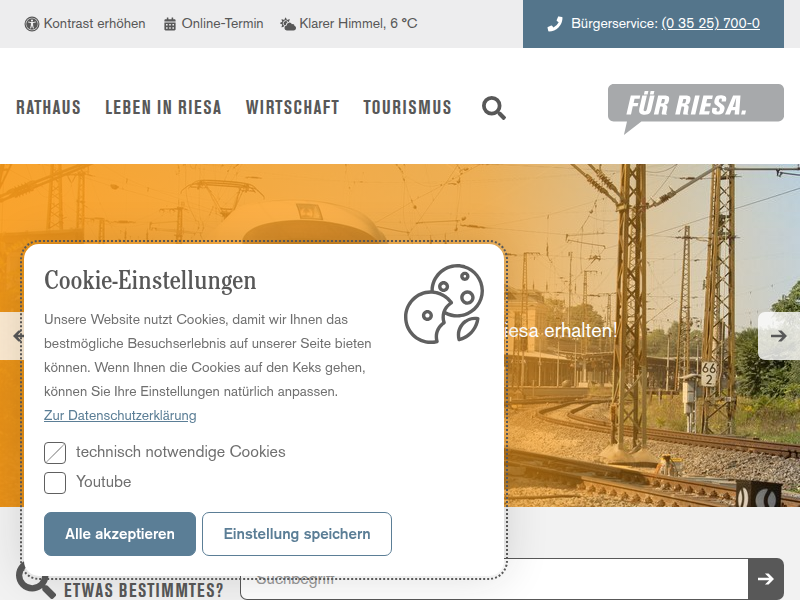This screenshot has width=800, height=600.
Task: Open the Wirtschaft menu
Action: point(292,108)
